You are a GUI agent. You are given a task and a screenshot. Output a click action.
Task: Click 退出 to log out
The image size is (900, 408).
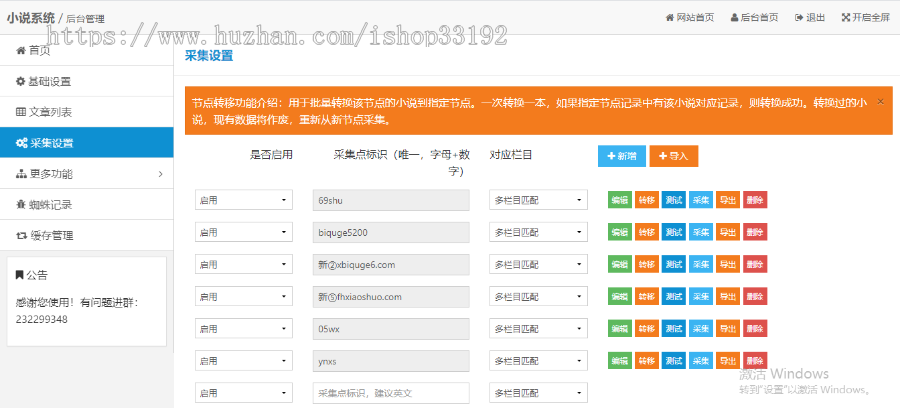coord(810,17)
